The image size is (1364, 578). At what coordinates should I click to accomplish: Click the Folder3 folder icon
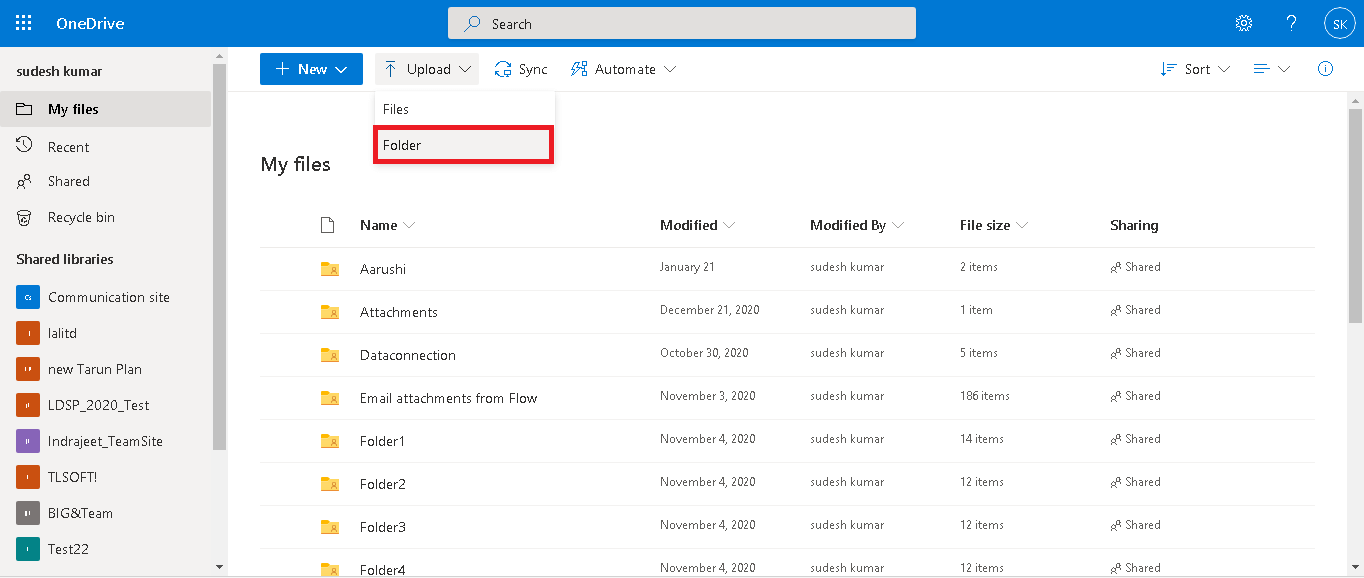[329, 526]
